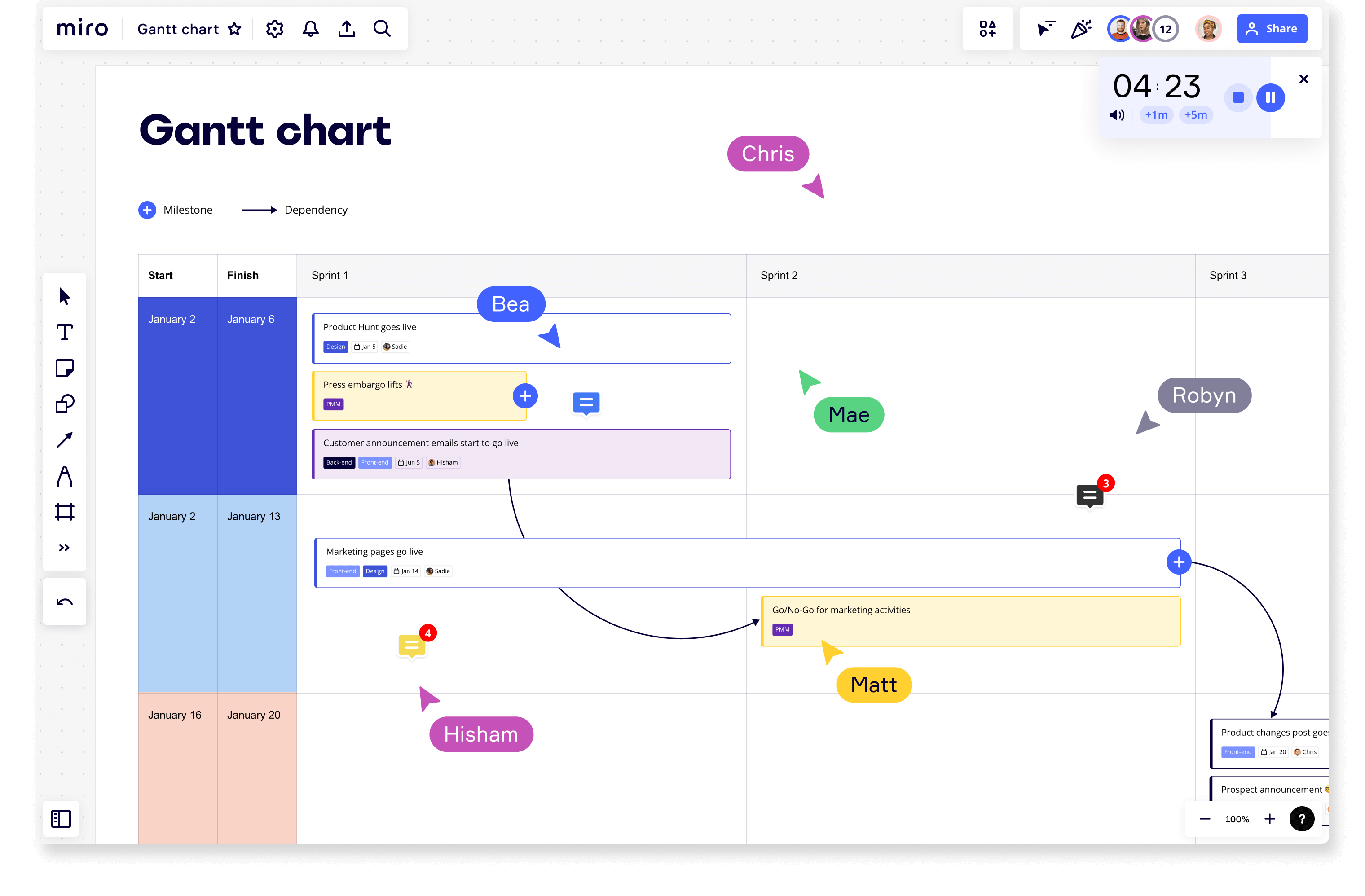Click the comment bubble with 3 notifications
This screenshot has height=896, width=1365.
coord(1090,495)
